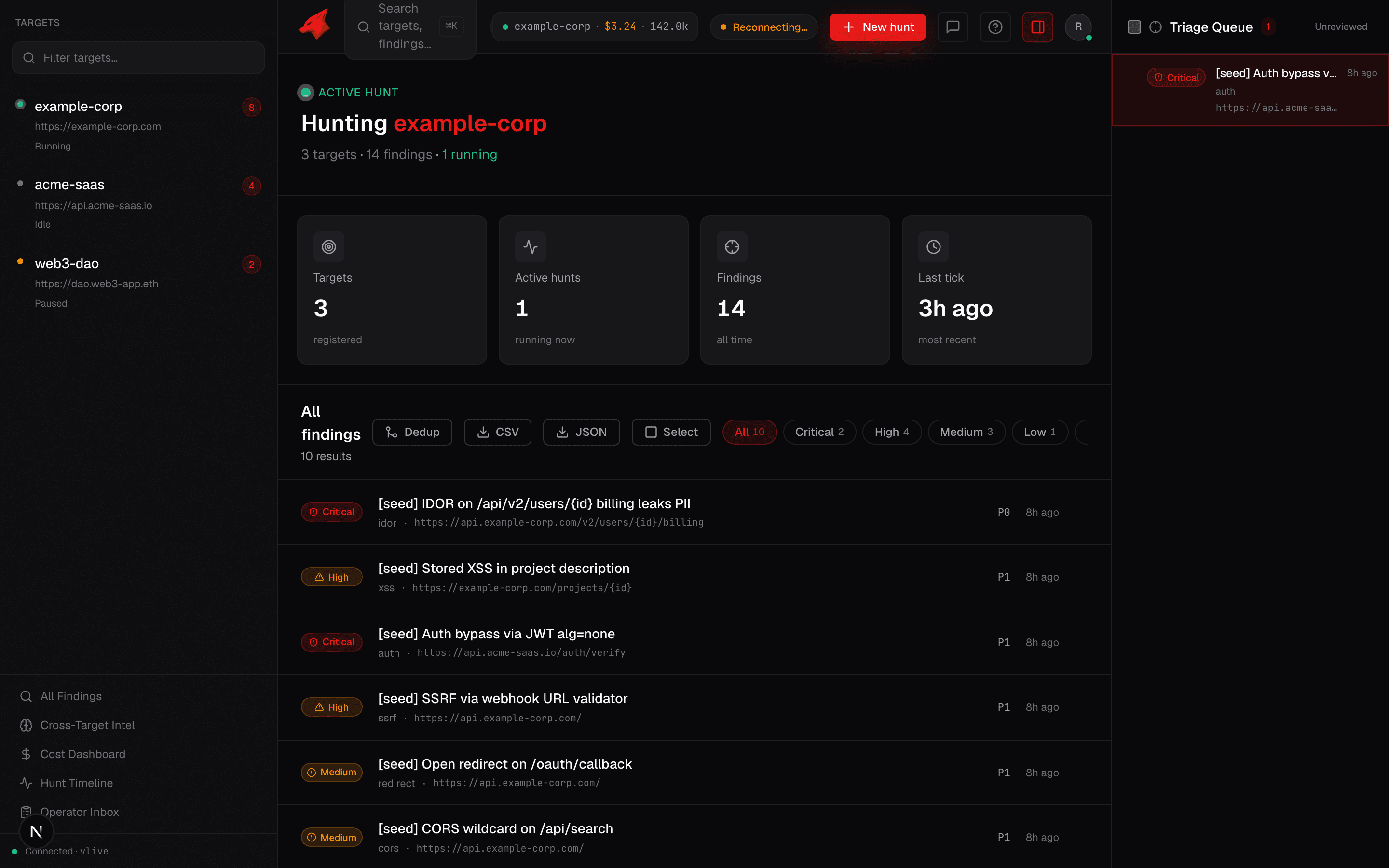This screenshot has height=868, width=1389.
Task: Click the web3-dao findings count badge 2
Action: tap(251, 265)
